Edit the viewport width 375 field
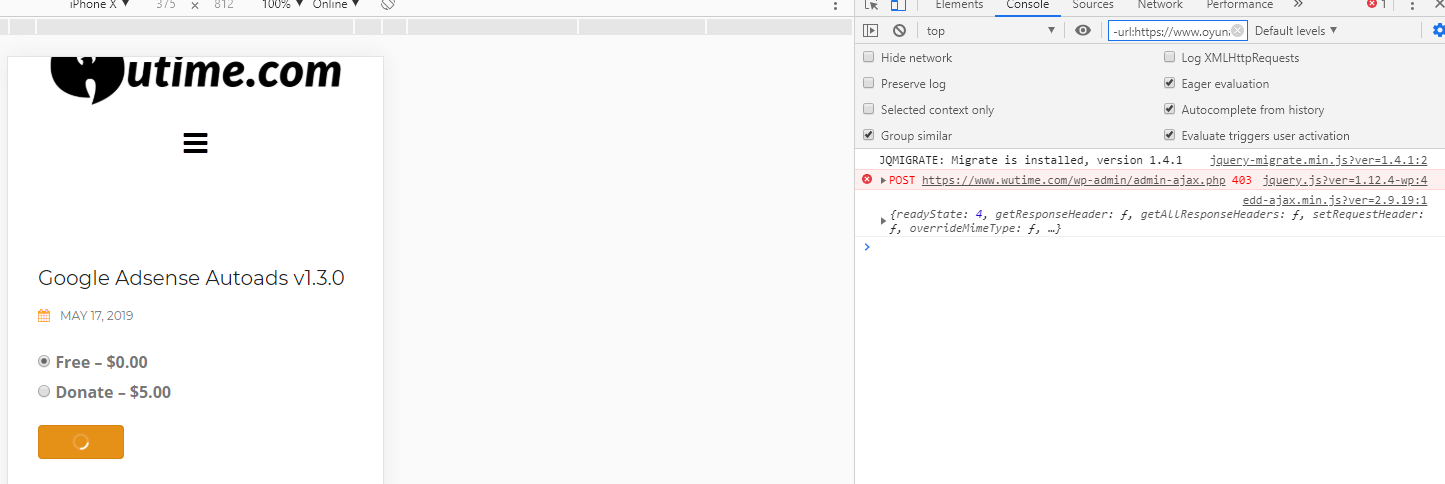The height and width of the screenshot is (484, 1445). point(166,5)
